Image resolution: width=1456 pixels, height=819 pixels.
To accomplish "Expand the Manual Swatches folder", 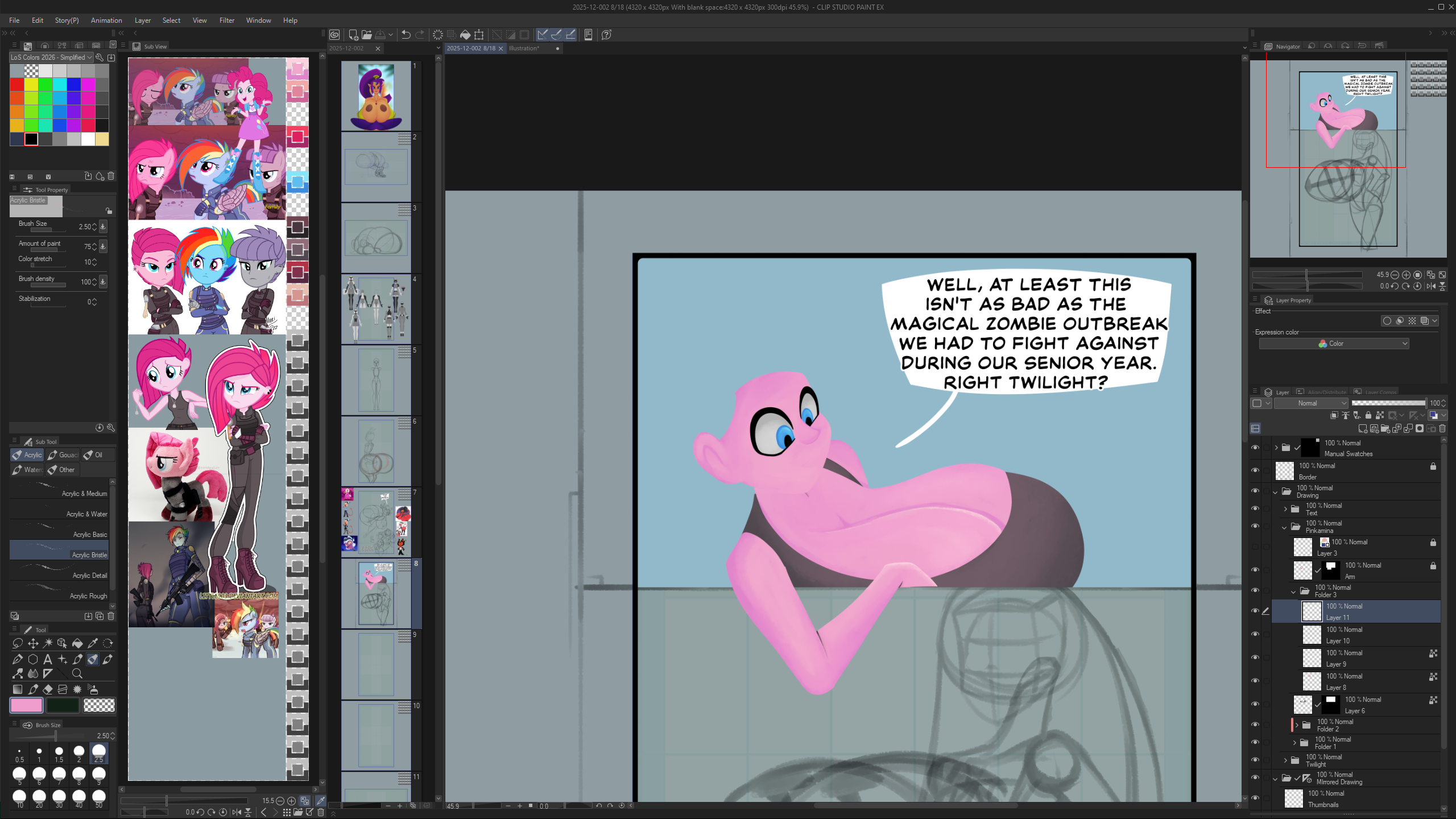I will (1276, 448).
